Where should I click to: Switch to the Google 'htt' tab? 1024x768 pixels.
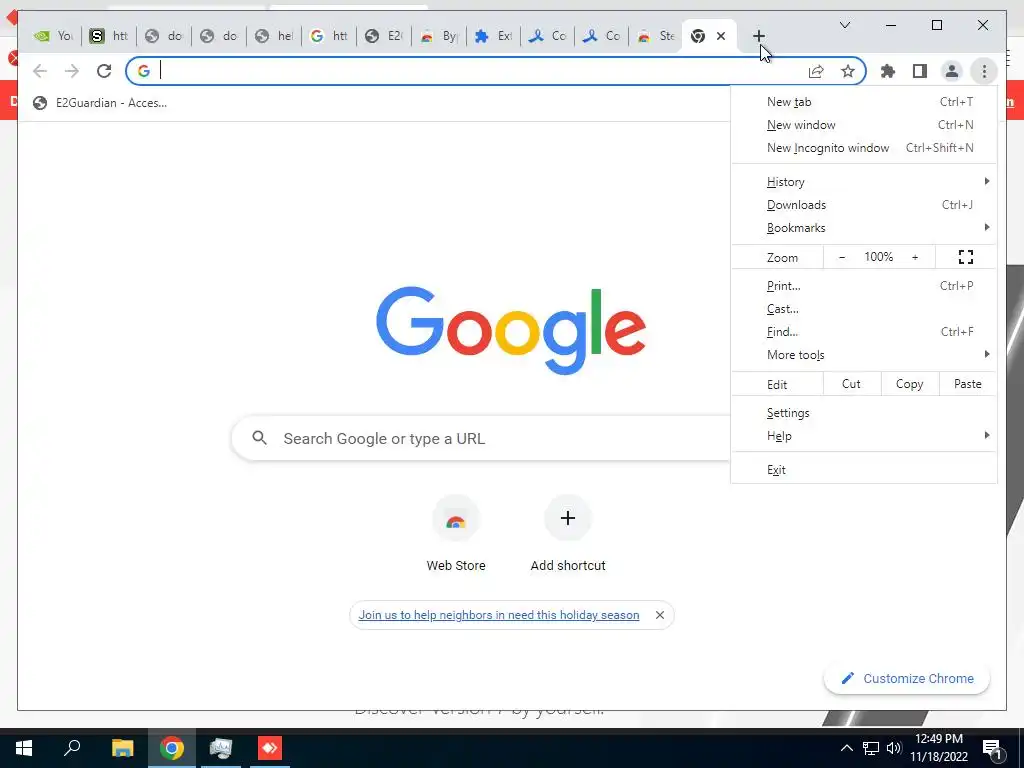[329, 36]
